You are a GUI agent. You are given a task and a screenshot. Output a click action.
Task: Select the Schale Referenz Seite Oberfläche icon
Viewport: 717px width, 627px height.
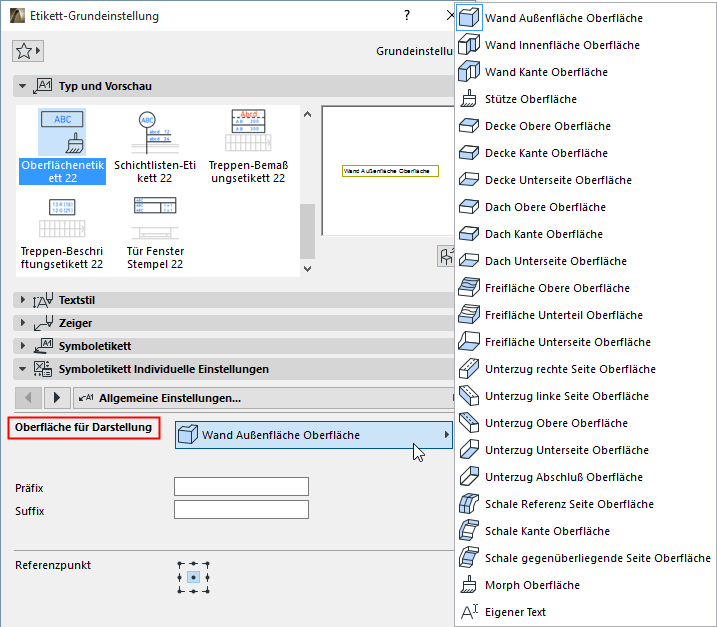click(x=469, y=504)
